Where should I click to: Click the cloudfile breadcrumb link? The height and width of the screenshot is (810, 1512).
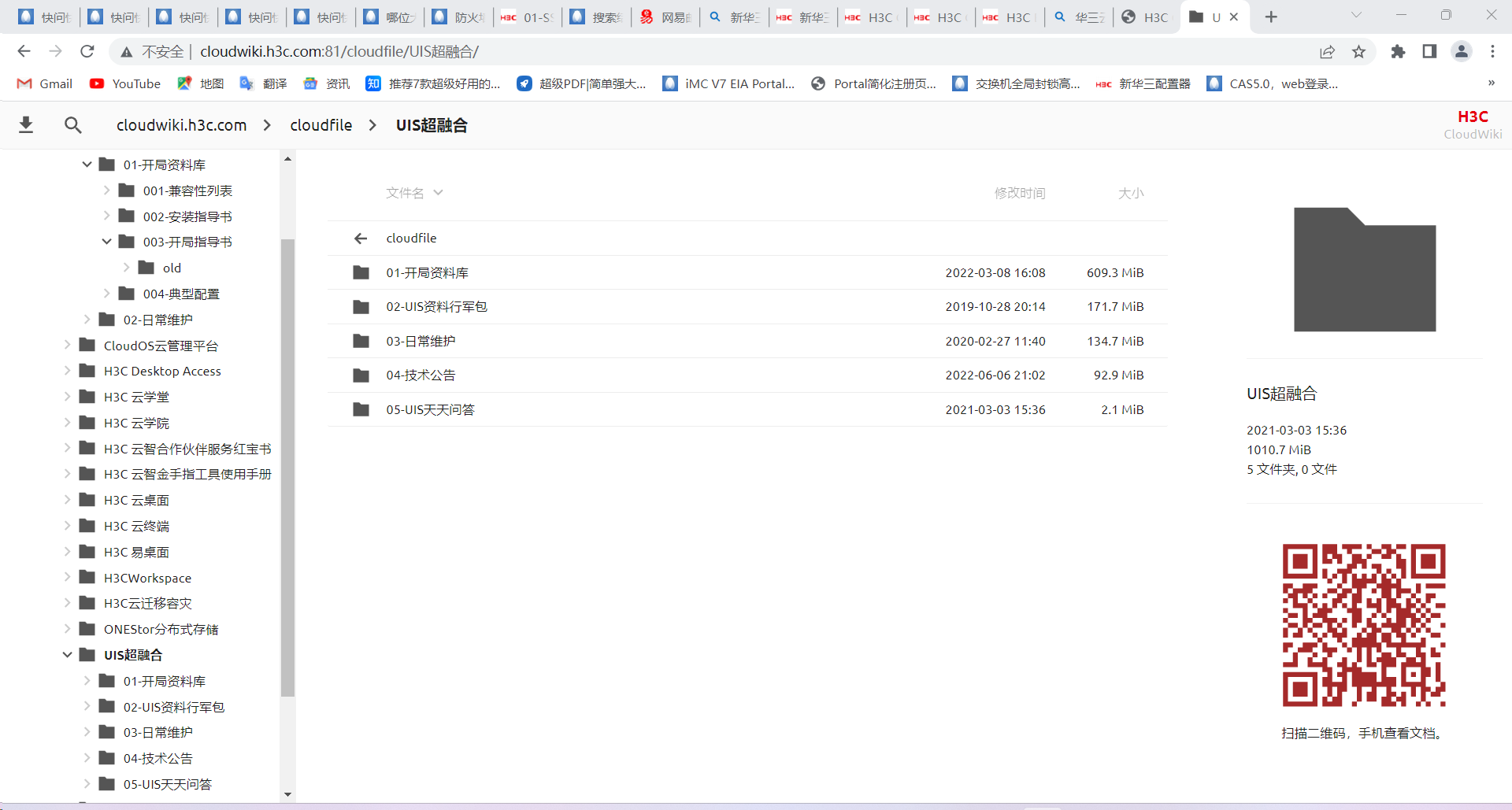tap(321, 125)
